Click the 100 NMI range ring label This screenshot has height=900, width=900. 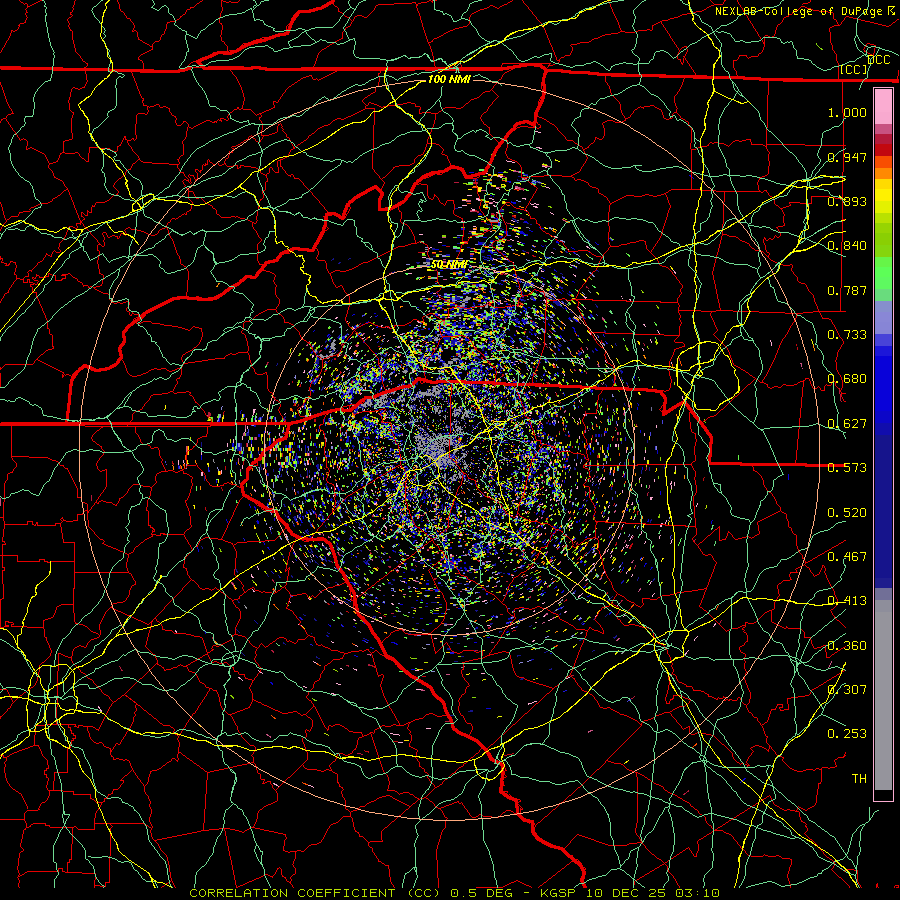point(449,79)
